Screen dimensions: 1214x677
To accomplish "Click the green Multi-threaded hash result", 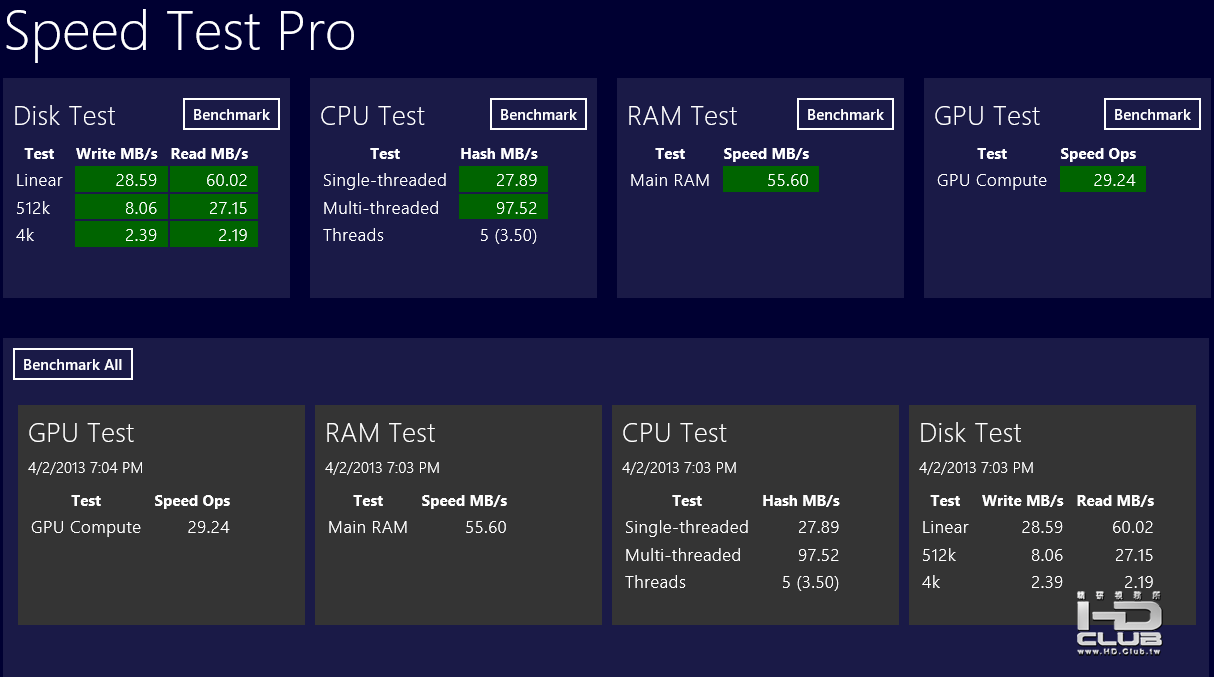I will [503, 208].
